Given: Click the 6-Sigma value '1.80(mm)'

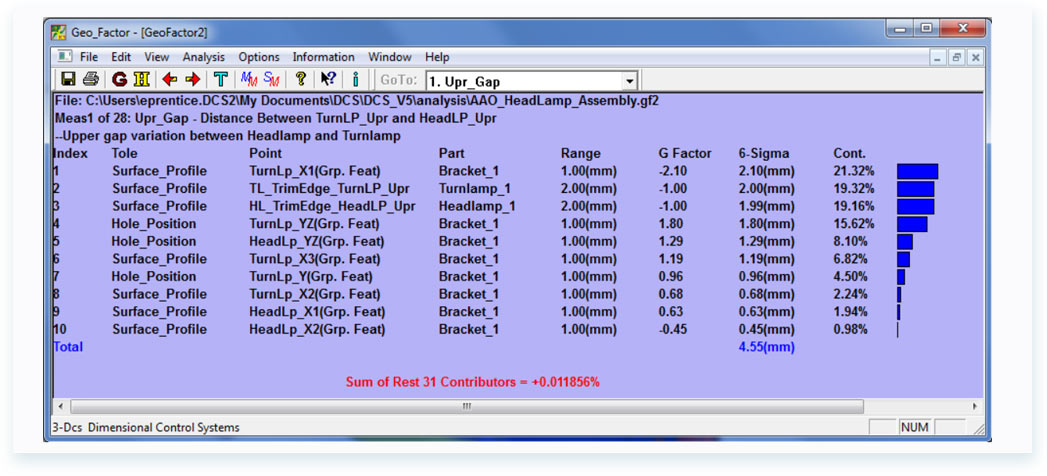Looking at the screenshot, I should click(767, 224).
